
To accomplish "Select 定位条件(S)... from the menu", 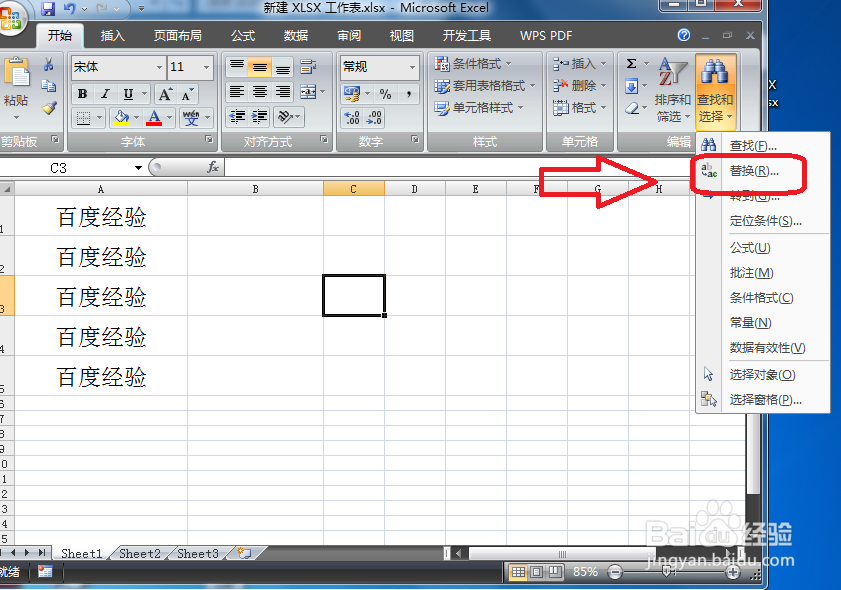I will 763,221.
